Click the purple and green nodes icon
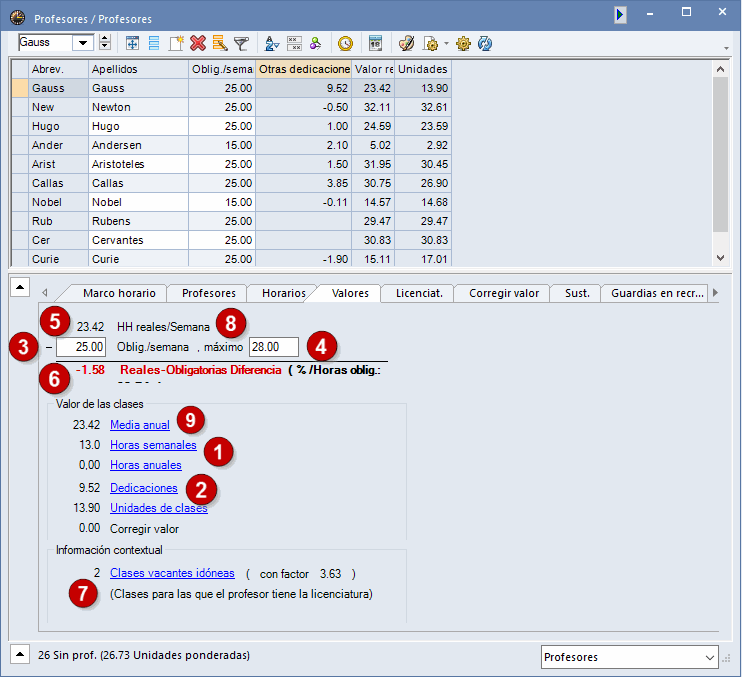The width and height of the screenshot is (742, 677). (315, 44)
